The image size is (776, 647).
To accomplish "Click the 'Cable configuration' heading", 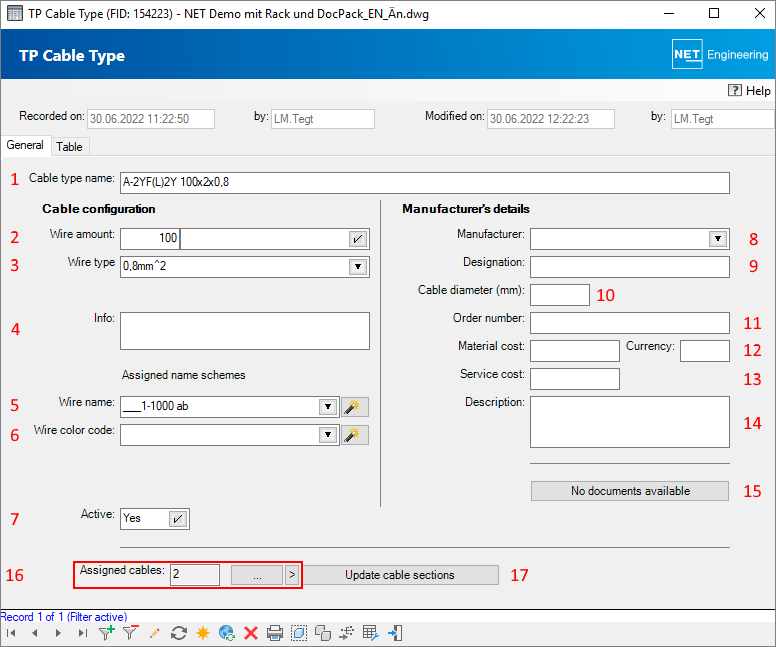I will 98,209.
